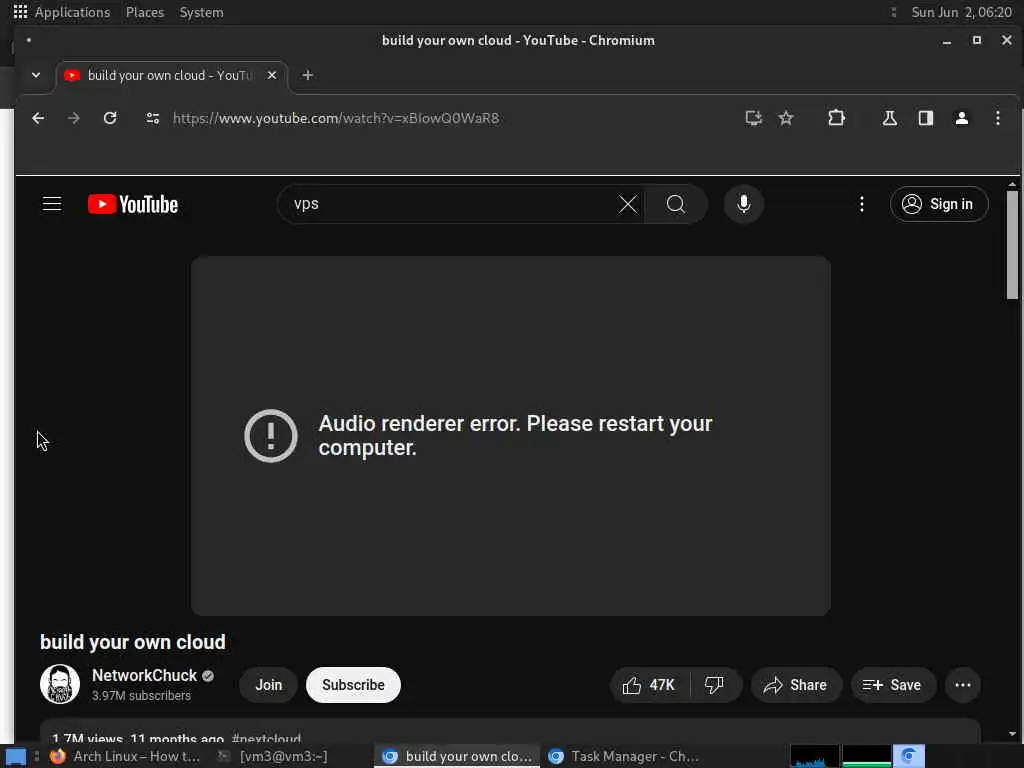Open a new browser tab
This screenshot has height=768, width=1024.
tap(308, 75)
